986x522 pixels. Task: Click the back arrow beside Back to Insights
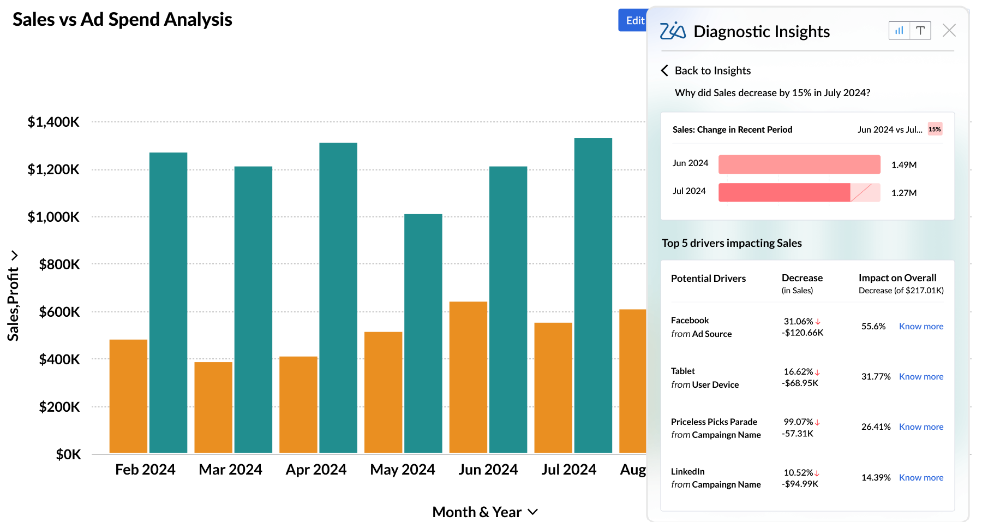point(664,70)
